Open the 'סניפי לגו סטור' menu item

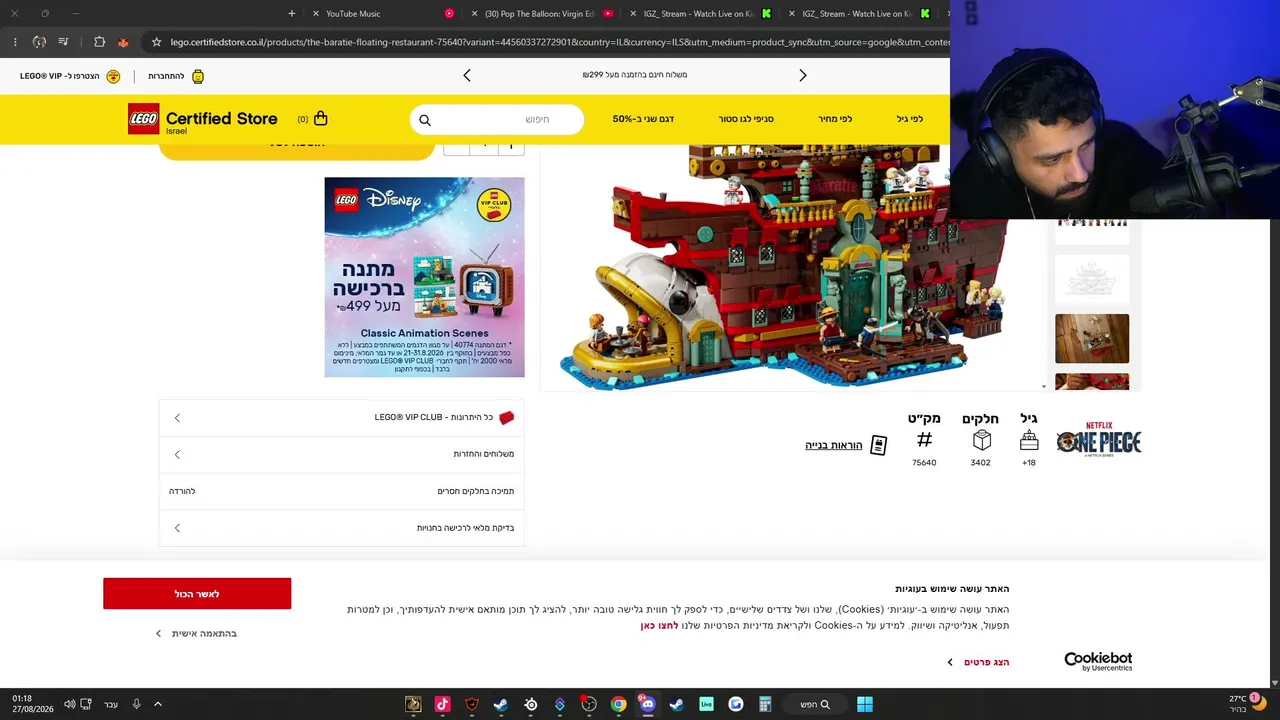[746, 119]
